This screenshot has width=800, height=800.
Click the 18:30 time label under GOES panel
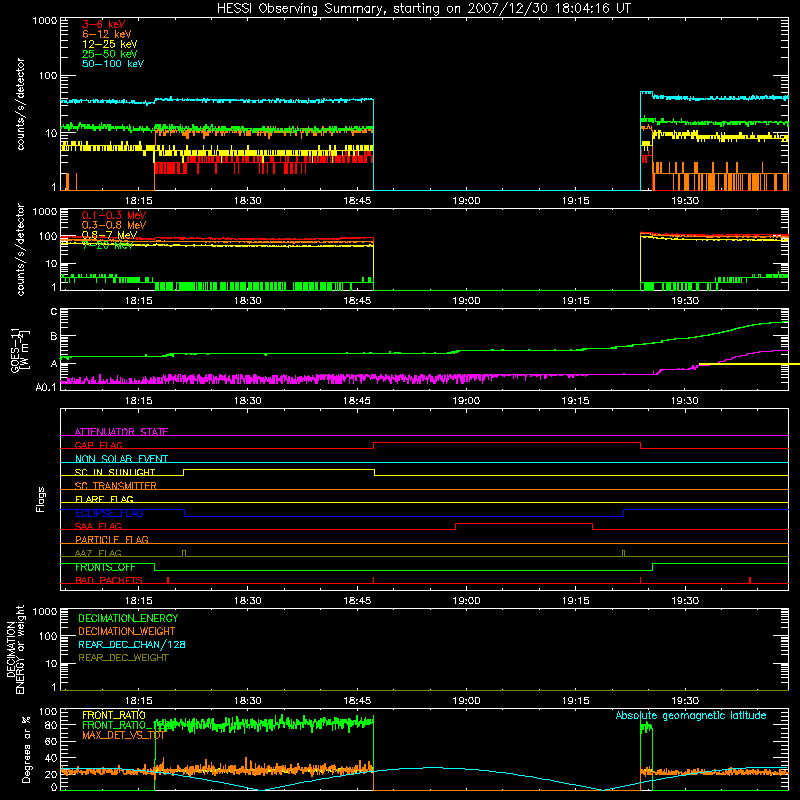[x=247, y=401]
